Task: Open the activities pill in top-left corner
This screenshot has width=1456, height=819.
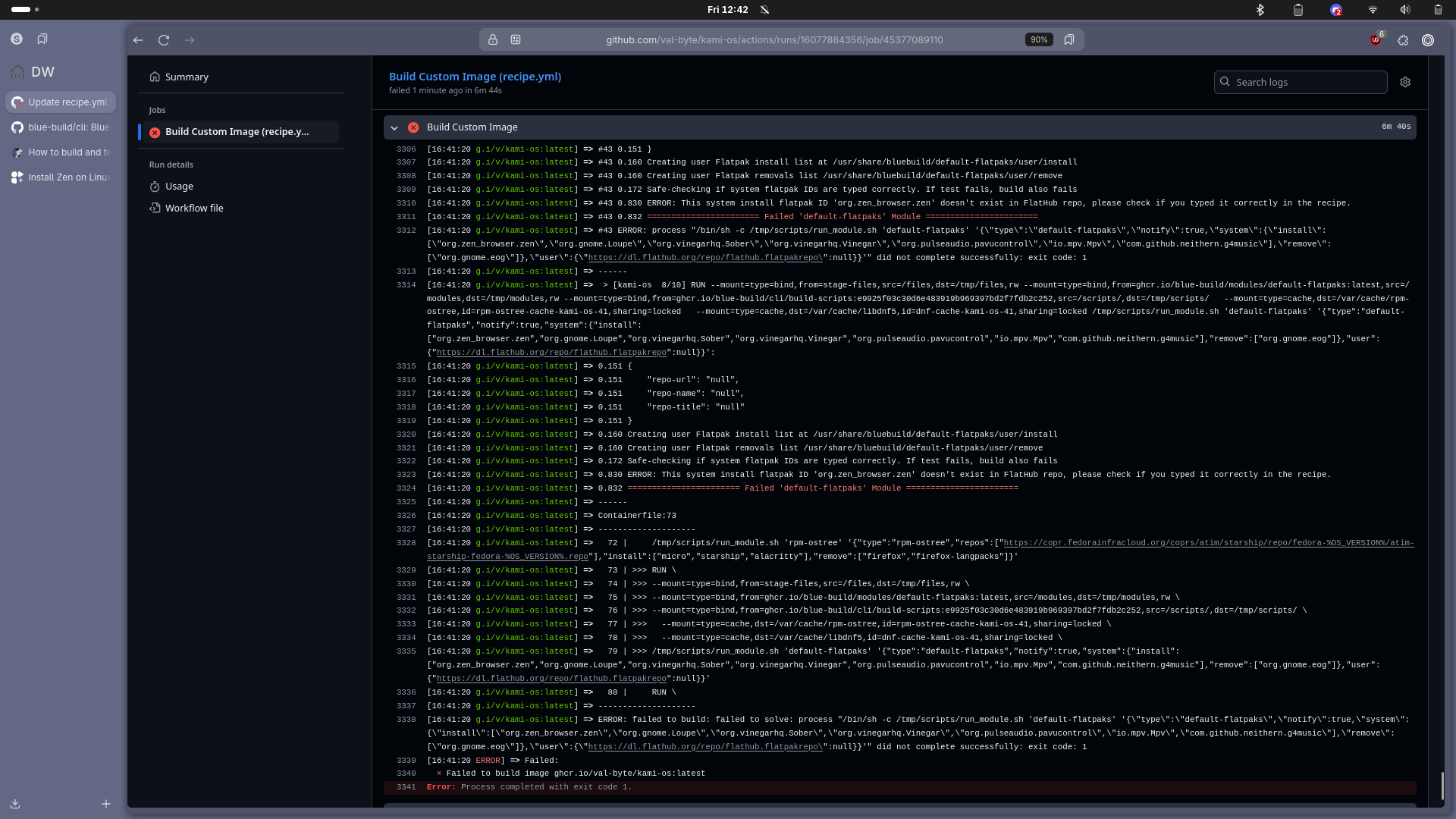Action: click(x=25, y=10)
